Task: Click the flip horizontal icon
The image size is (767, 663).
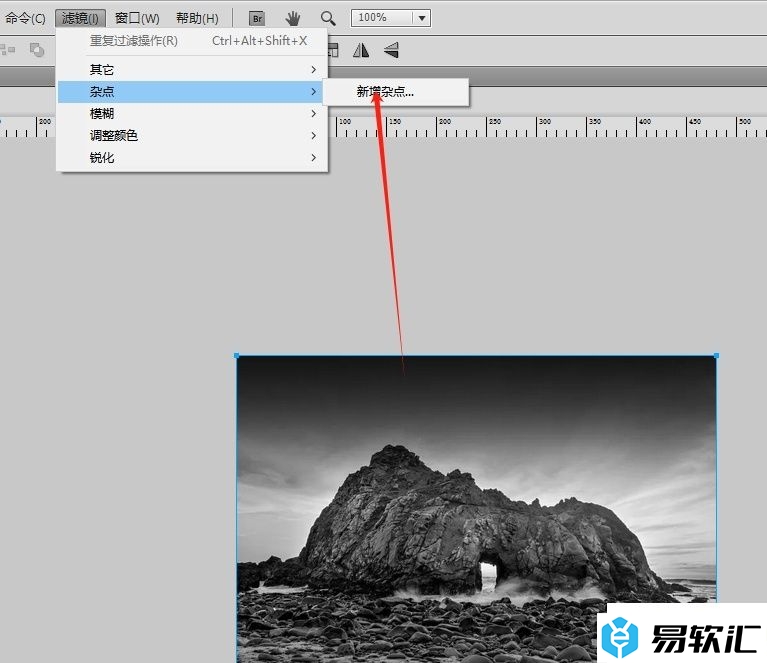Action: point(361,49)
